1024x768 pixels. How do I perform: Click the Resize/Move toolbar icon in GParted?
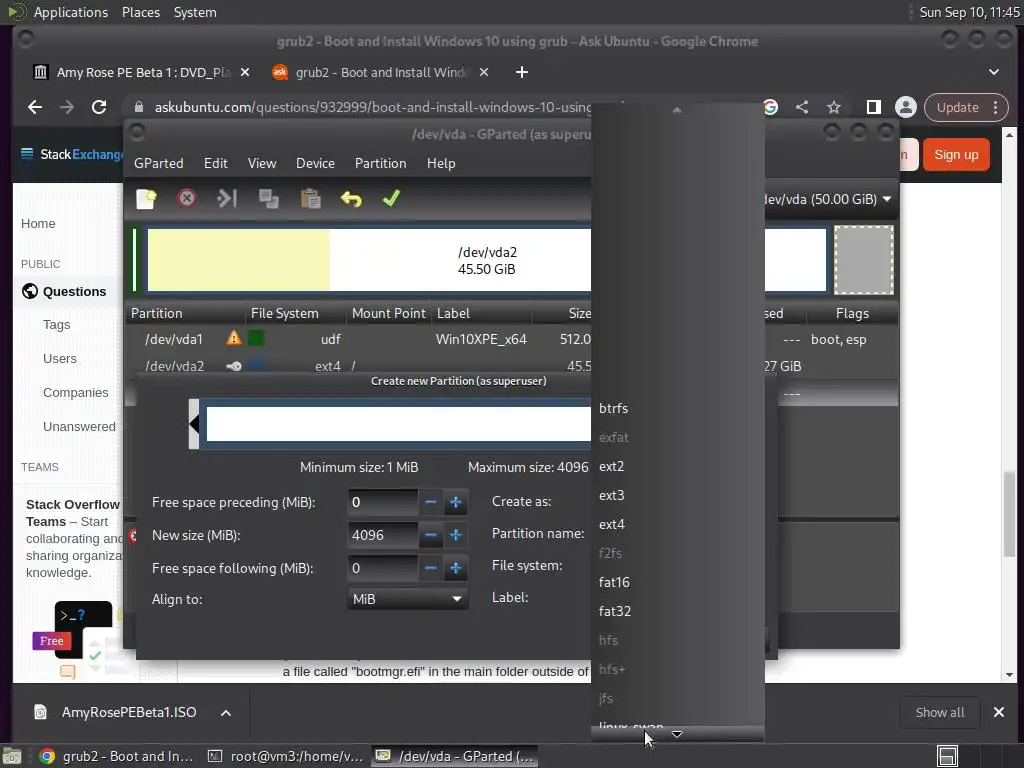[227, 198]
